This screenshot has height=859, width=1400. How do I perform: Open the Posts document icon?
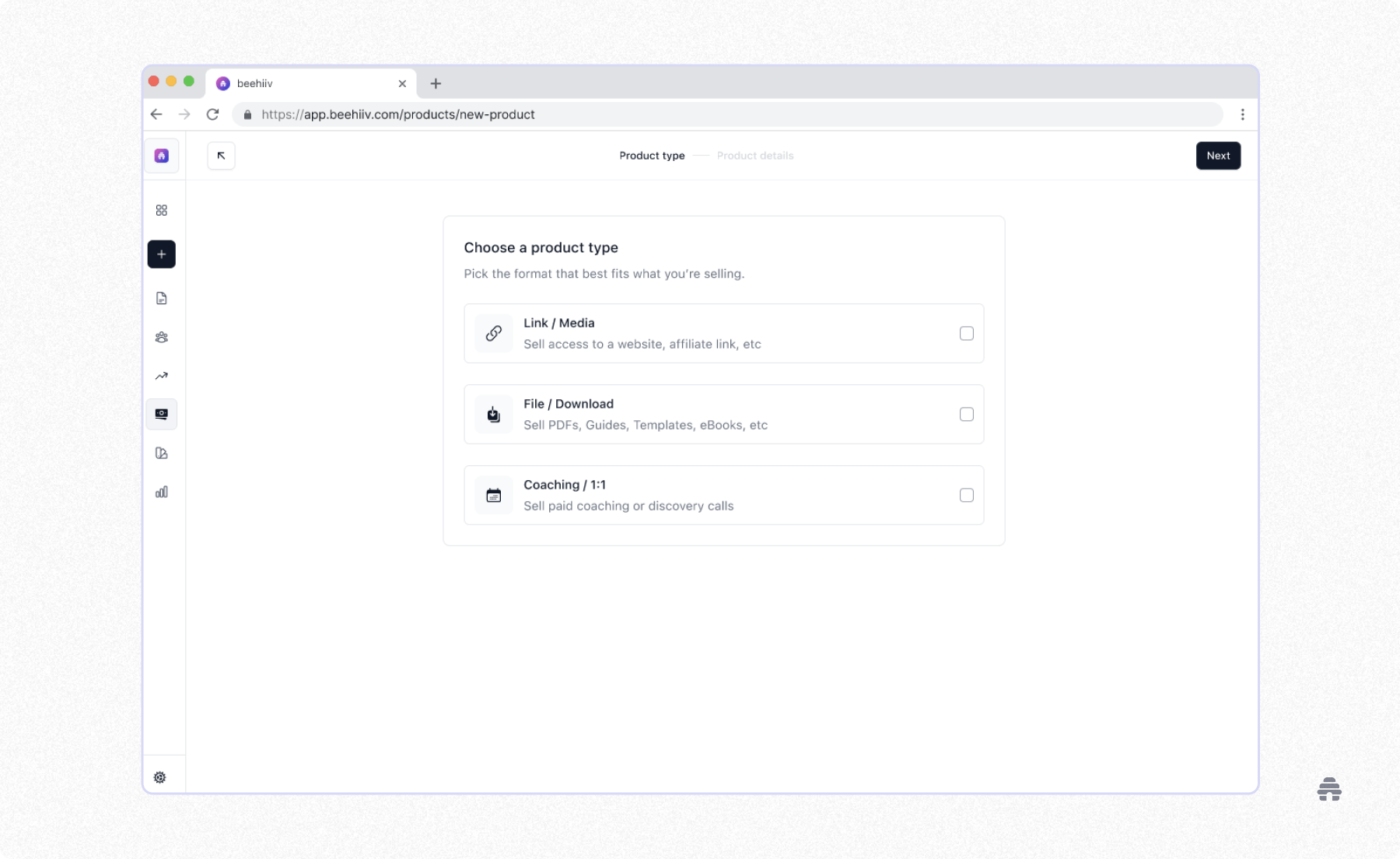click(161, 298)
